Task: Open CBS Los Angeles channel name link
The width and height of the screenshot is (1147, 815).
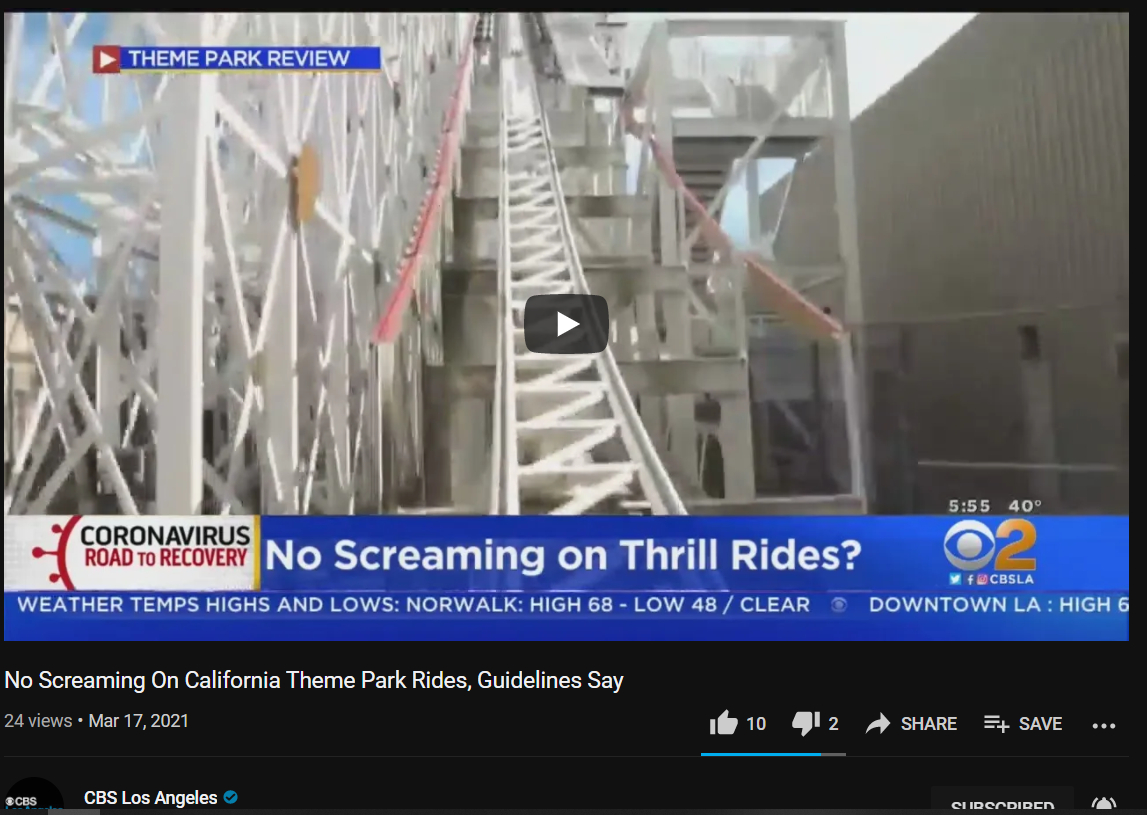Action: click(x=151, y=797)
